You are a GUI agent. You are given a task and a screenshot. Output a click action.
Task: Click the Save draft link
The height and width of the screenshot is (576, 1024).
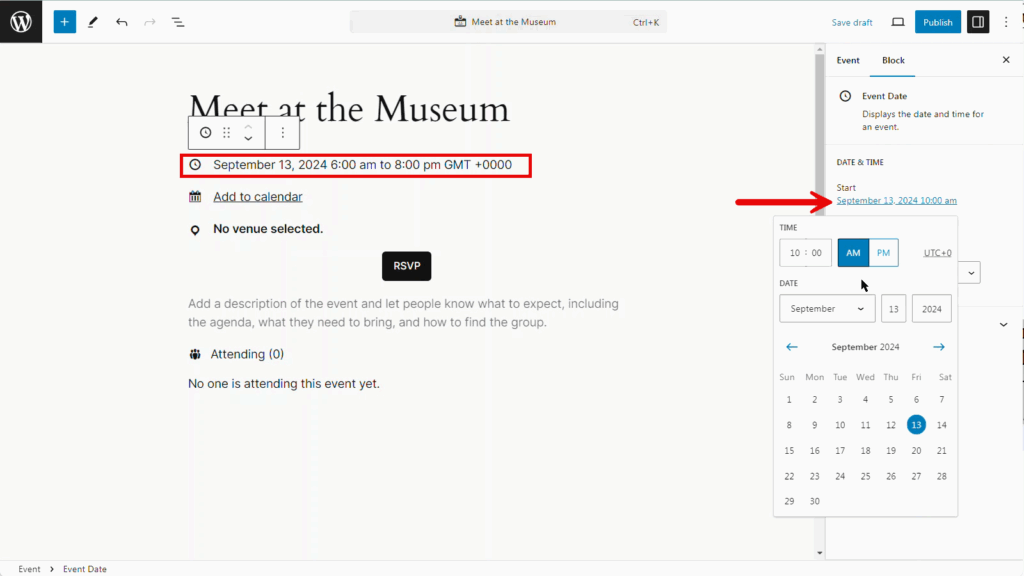tap(852, 22)
